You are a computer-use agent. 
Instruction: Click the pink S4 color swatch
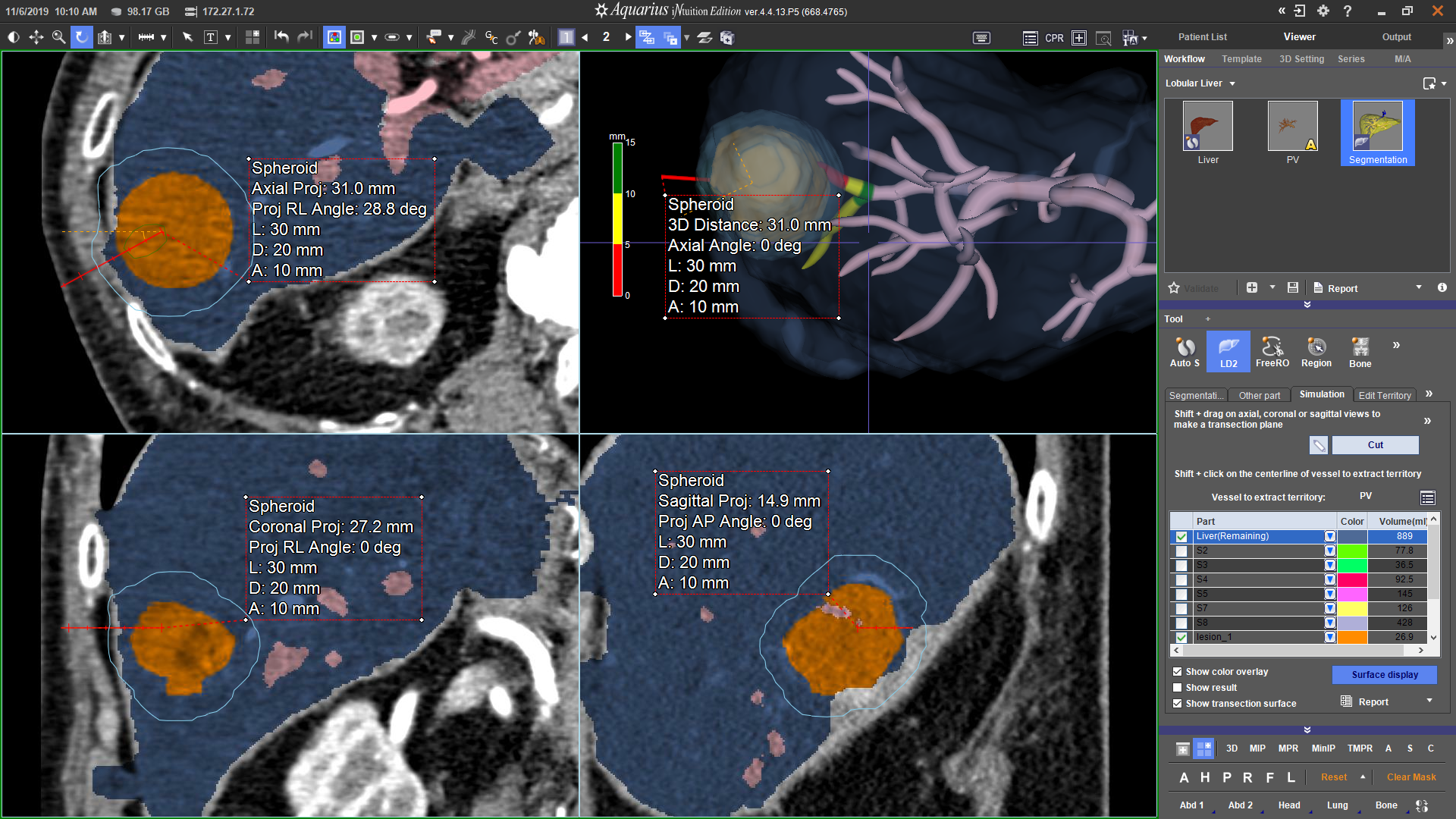(x=1352, y=579)
